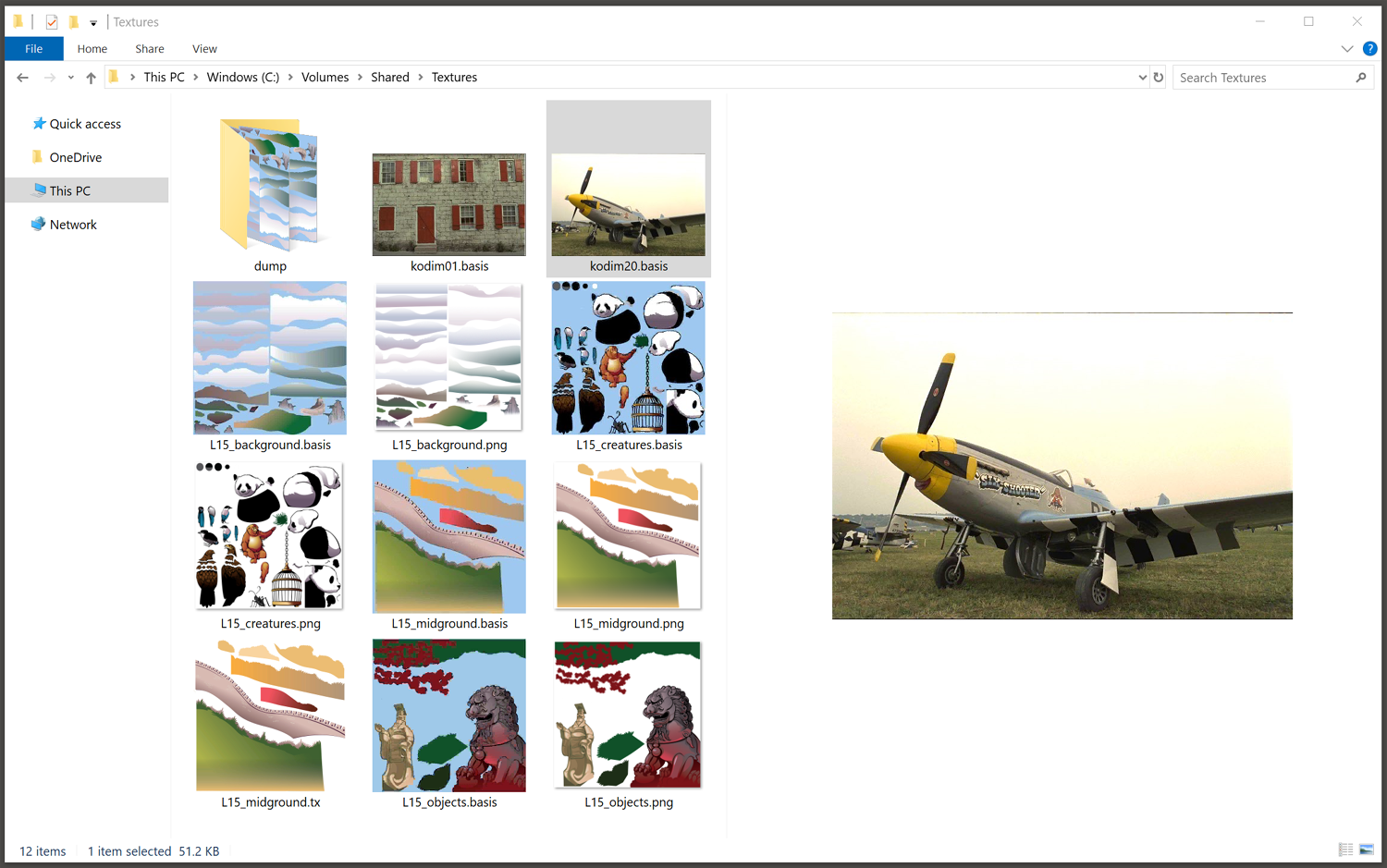Click This PC in the breadcrumb path
Viewport: 1387px width, 868px height.
[x=164, y=78]
